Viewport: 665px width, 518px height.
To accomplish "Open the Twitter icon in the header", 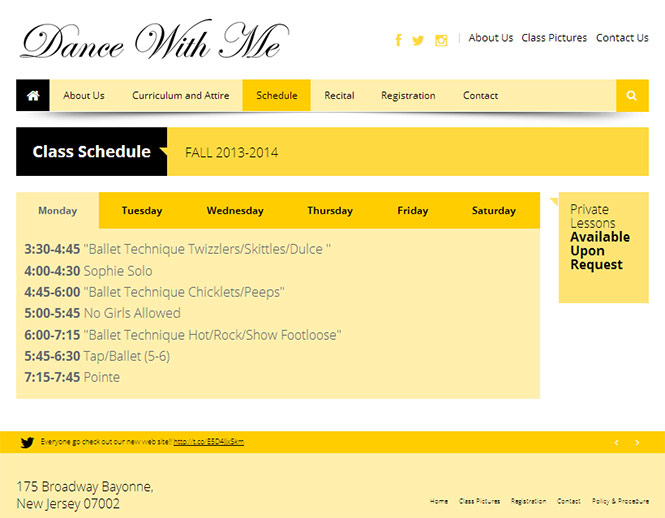I will 418,40.
